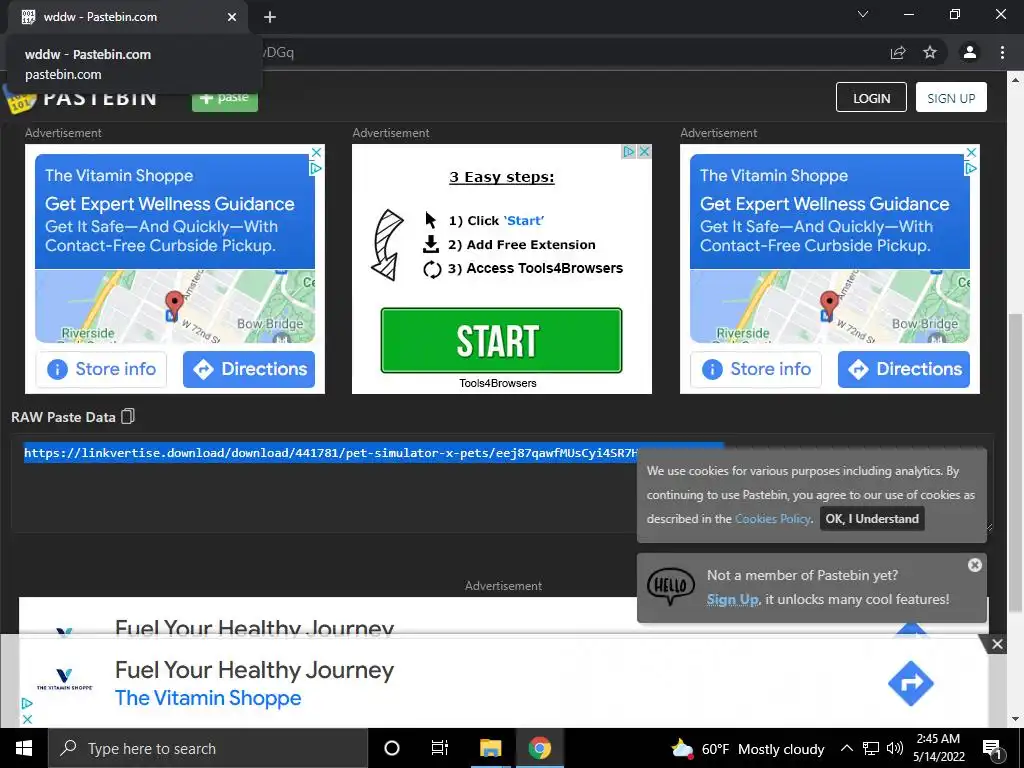
Task: Click the green plus paste button
Action: tap(225, 99)
